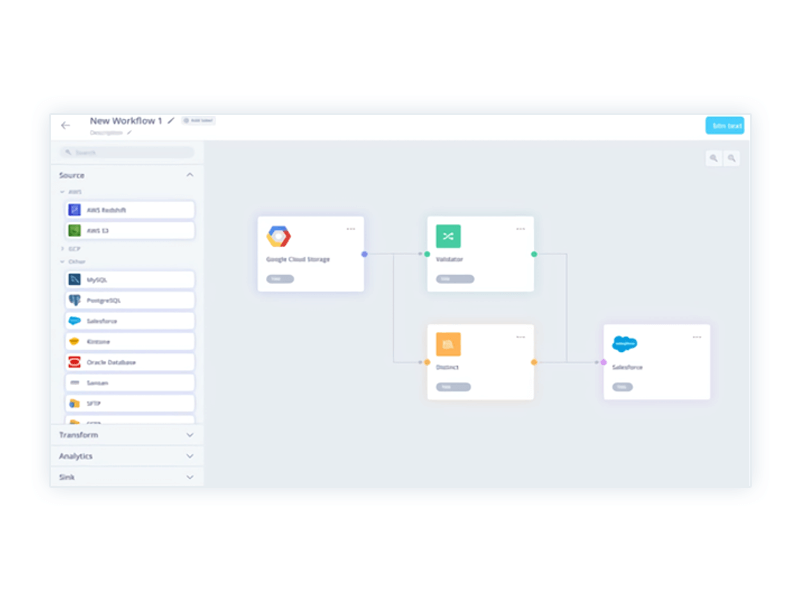Click the first magnifier zoom button on canvas
This screenshot has height=600, width=800.
[714, 158]
